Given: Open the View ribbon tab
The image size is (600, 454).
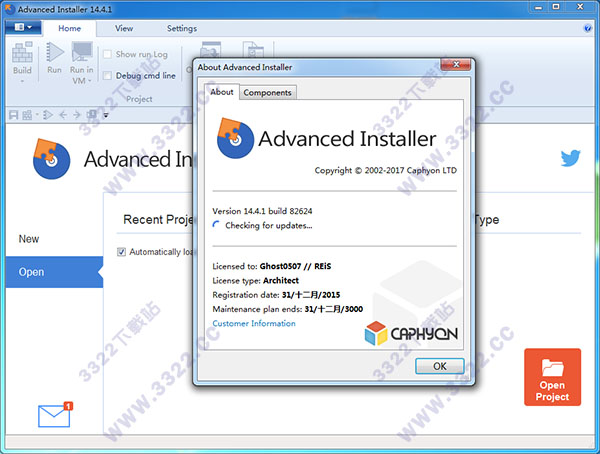Looking at the screenshot, I should coord(124,28).
